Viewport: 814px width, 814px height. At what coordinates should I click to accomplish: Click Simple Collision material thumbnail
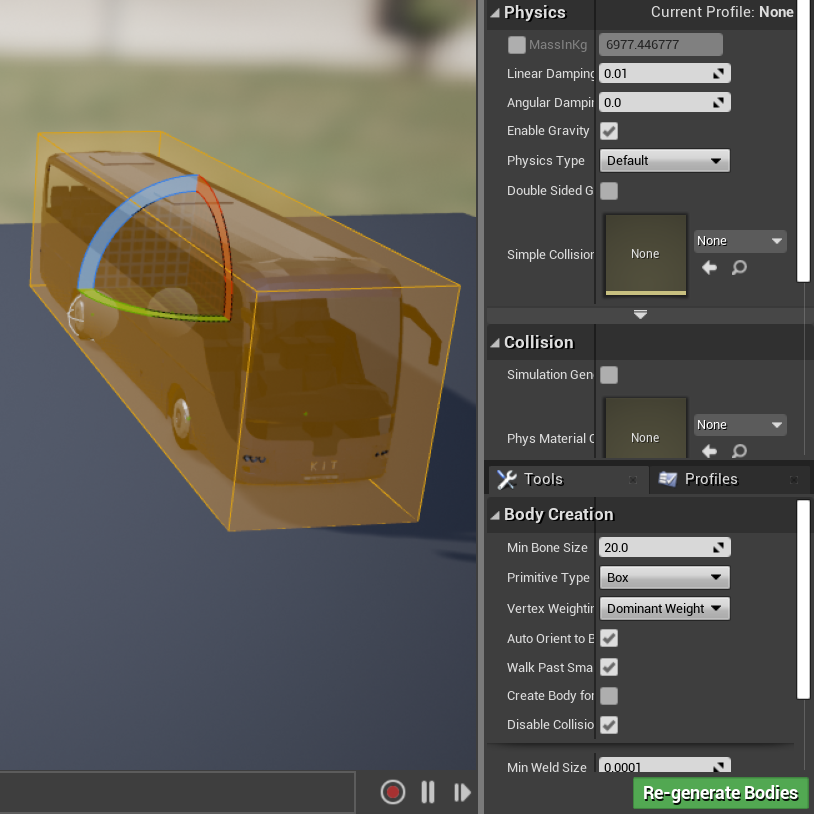pyautogui.click(x=645, y=254)
